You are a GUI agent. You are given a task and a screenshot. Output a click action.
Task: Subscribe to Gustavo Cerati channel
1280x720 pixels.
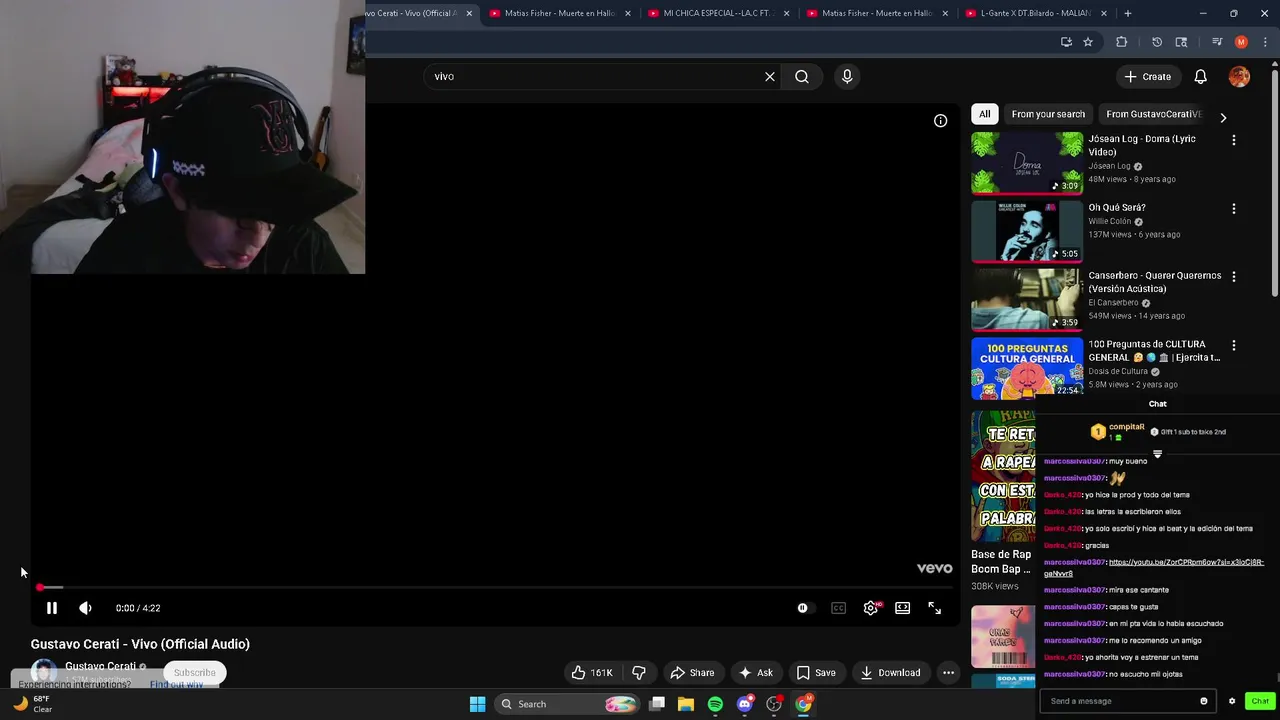coord(194,673)
